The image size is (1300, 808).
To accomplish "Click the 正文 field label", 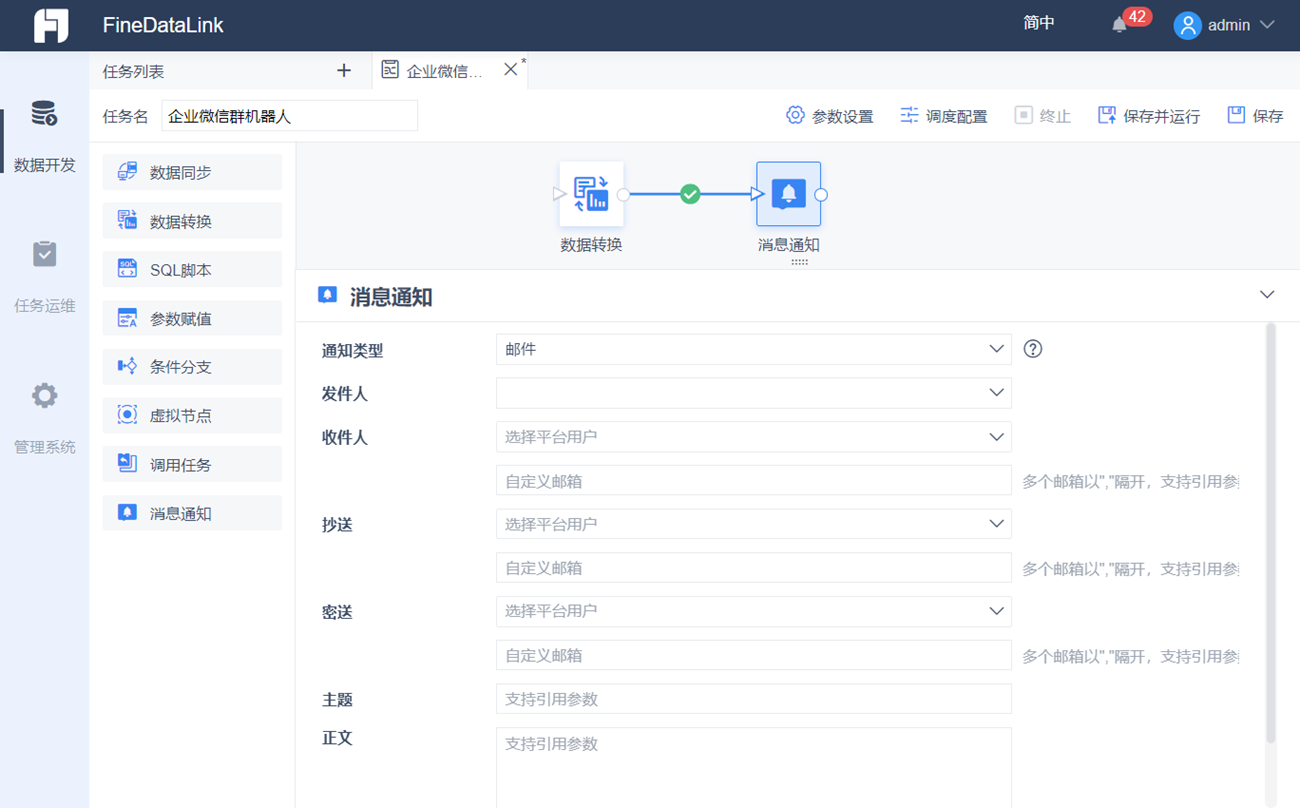I will point(337,739).
